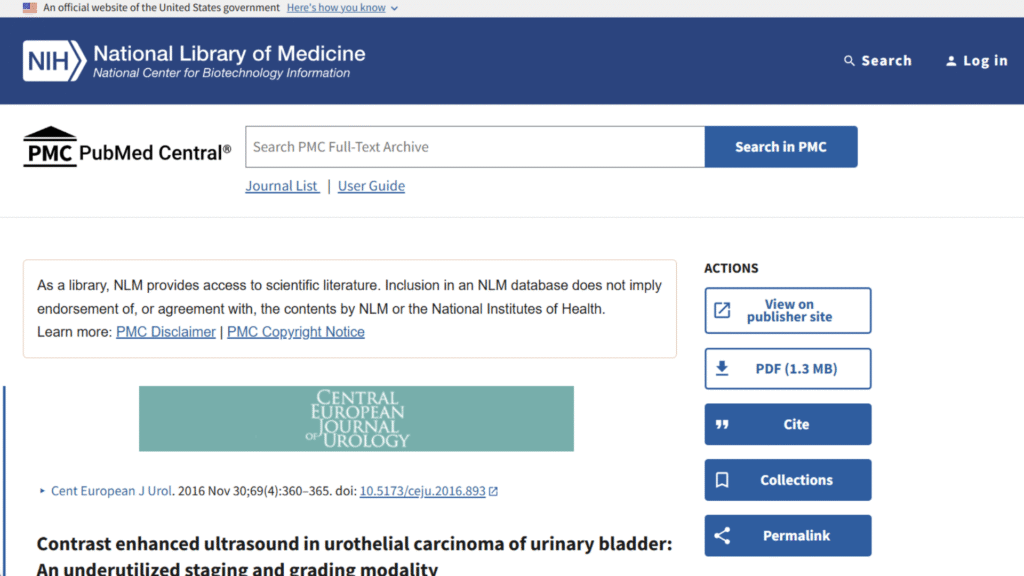Click the Collections bookmark icon
This screenshot has height=576, width=1024.
pyautogui.click(x=722, y=480)
